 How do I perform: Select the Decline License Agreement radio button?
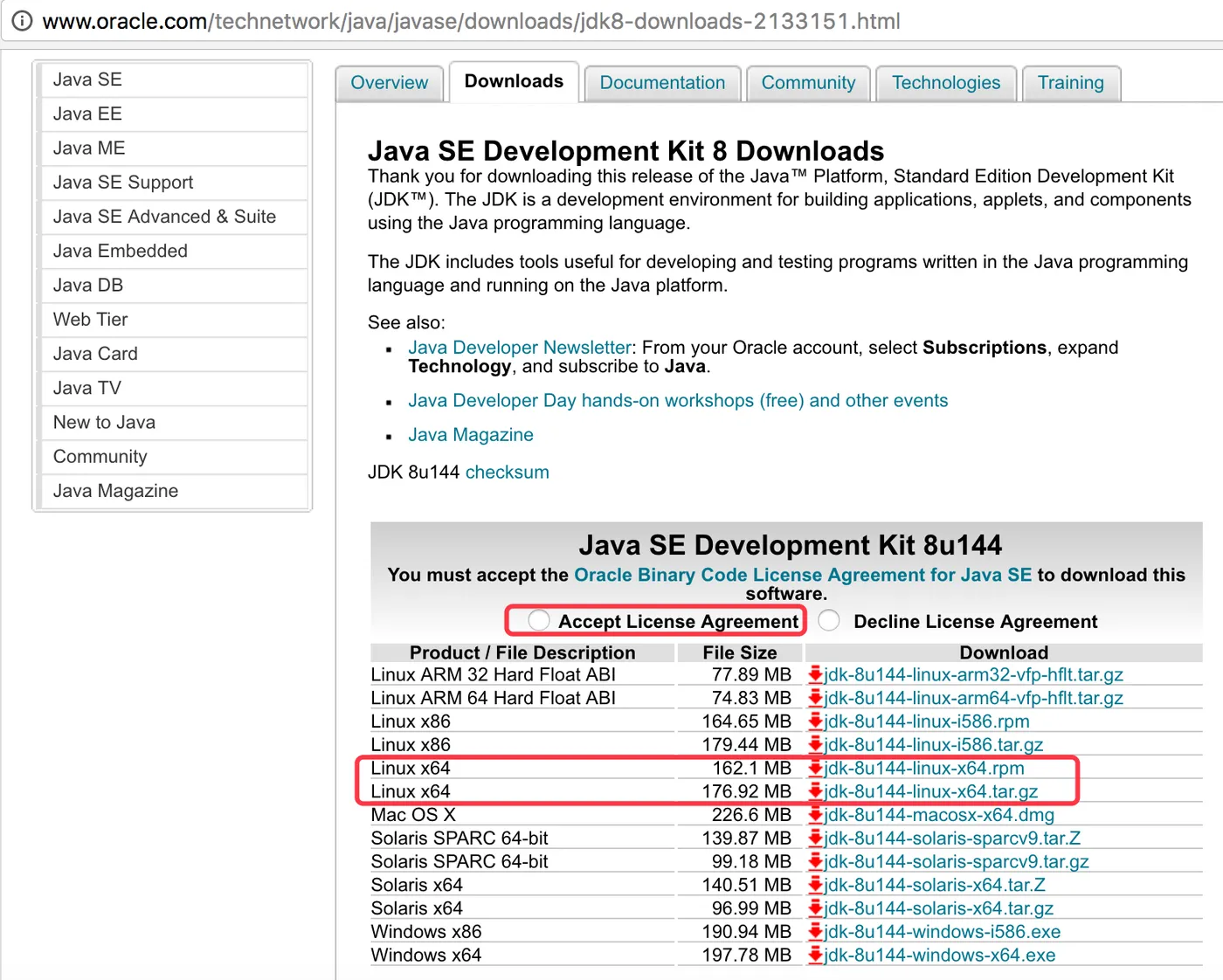(x=829, y=620)
